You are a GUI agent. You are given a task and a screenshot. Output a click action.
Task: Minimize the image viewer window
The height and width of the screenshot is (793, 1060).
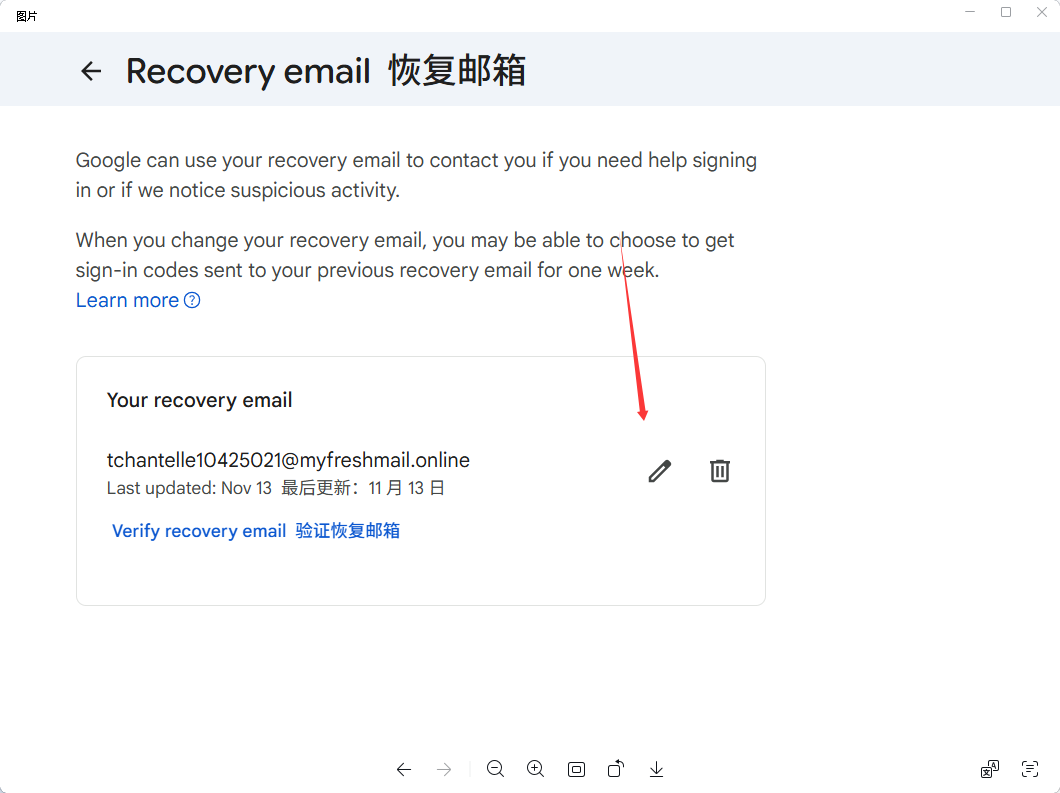coord(970,12)
